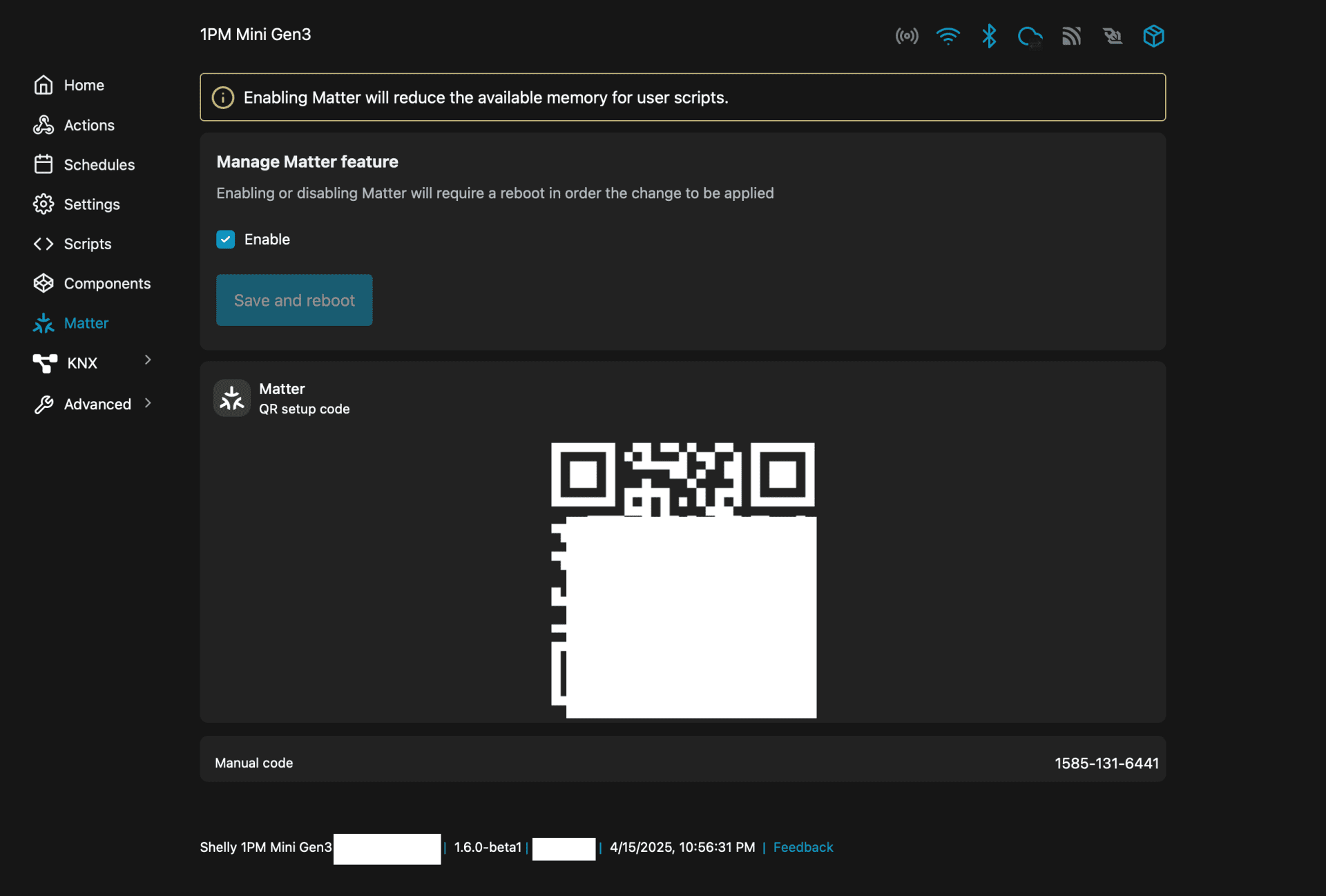This screenshot has height=896, width=1326.
Task: Click the Save and reboot button
Action: pos(294,300)
